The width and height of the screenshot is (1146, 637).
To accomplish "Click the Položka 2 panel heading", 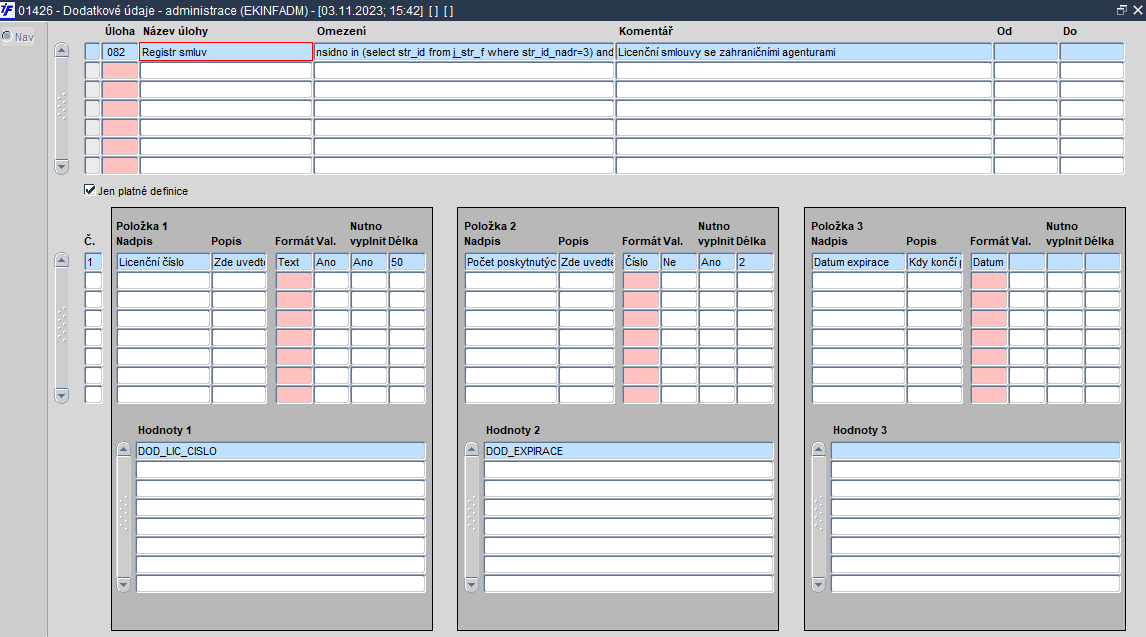I will [x=490, y=226].
